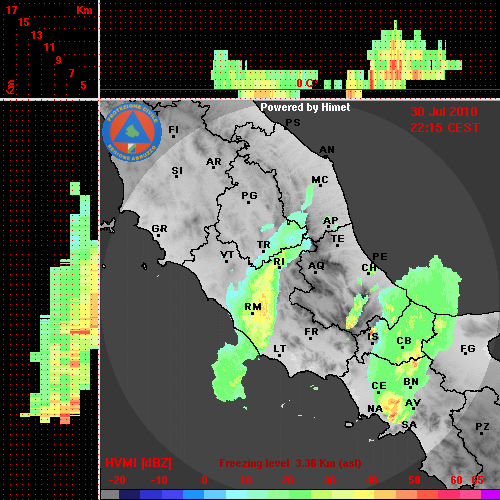Screen dimensions: 500x500
Task: Click the FG city label
Action: (x=468, y=349)
